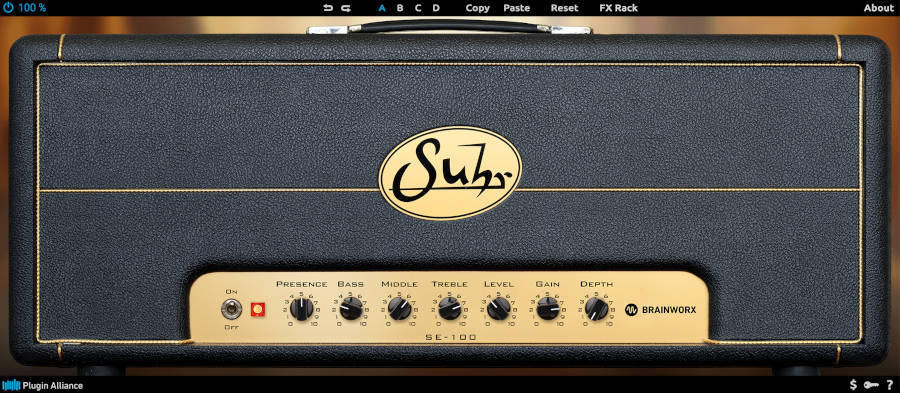Click the 100 % scale value
This screenshot has height=393, width=900.
[32, 8]
